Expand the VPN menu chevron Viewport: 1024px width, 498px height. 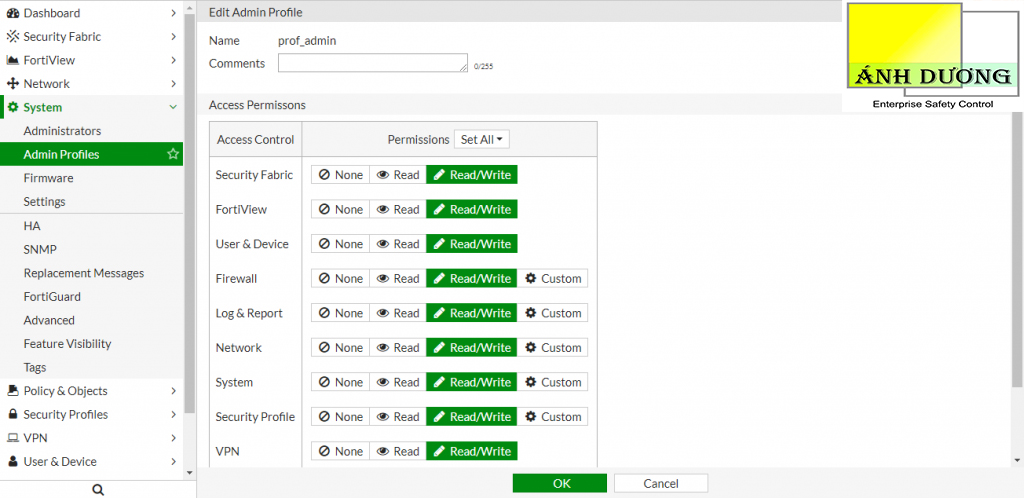click(x=173, y=438)
